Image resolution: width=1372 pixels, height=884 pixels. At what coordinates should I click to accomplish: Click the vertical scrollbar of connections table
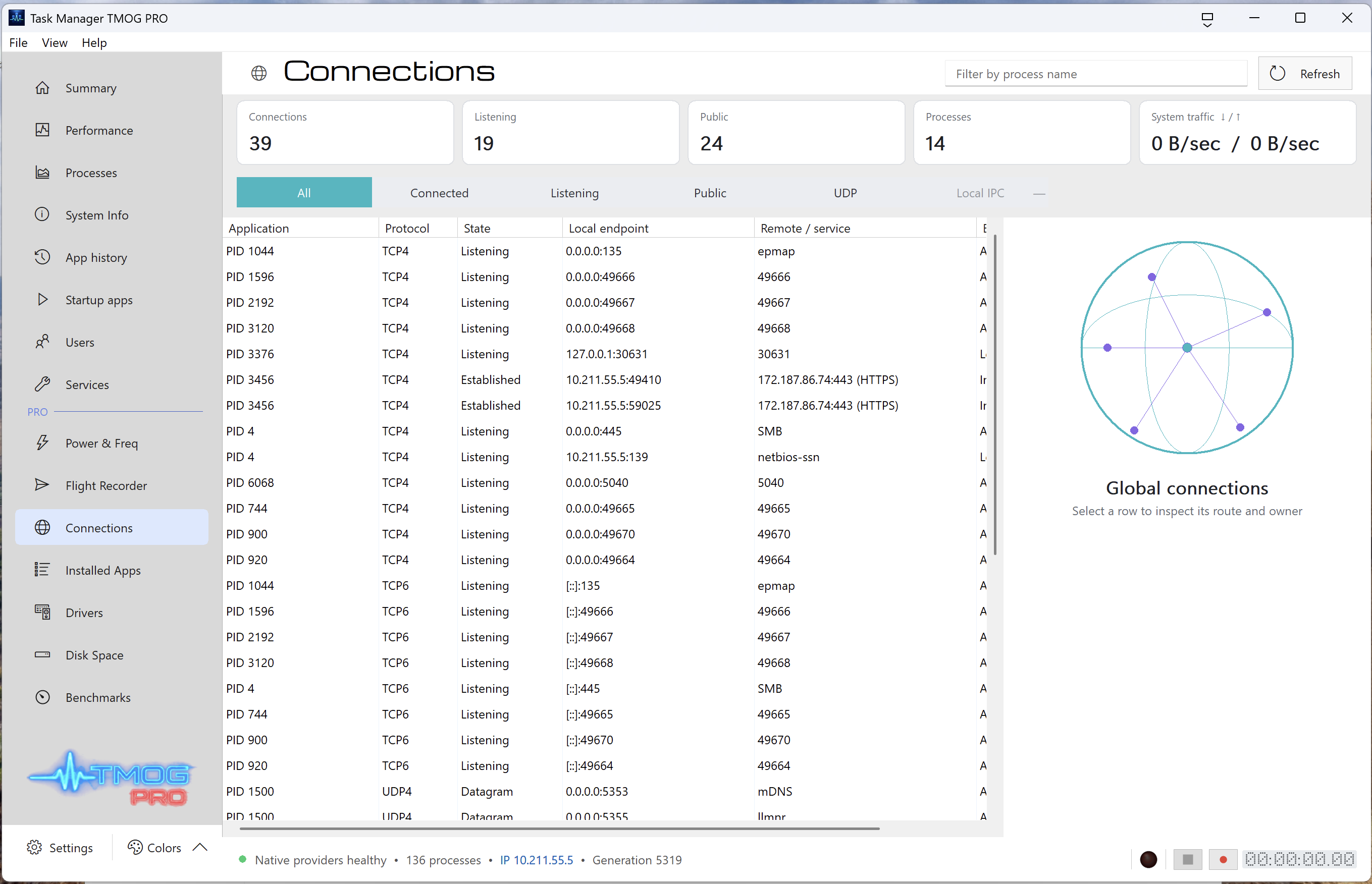[x=995, y=395]
